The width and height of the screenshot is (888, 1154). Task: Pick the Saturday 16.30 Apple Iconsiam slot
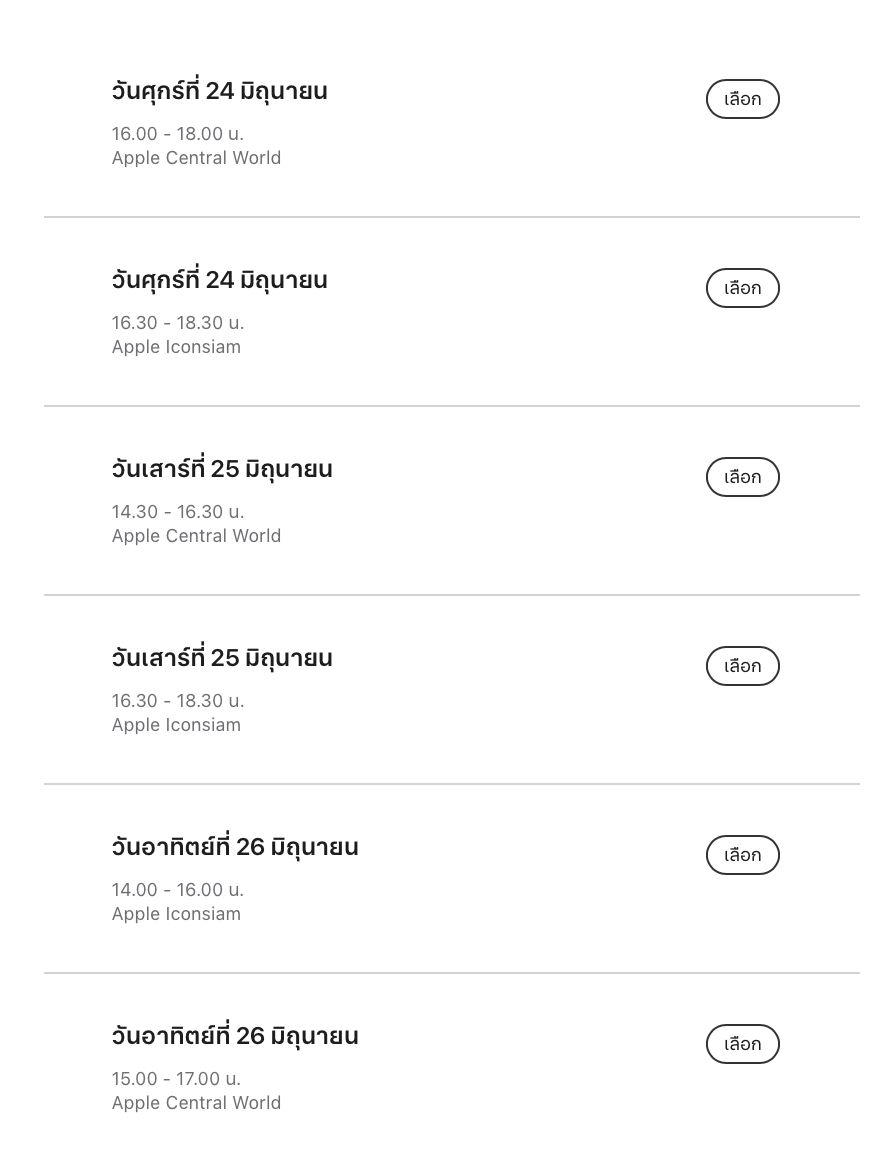(742, 666)
